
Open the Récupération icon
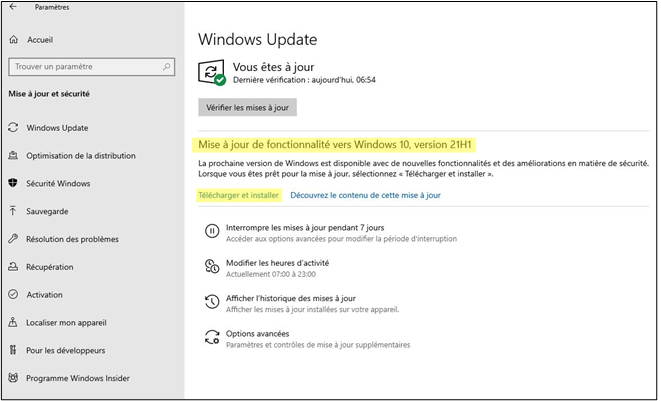13,267
